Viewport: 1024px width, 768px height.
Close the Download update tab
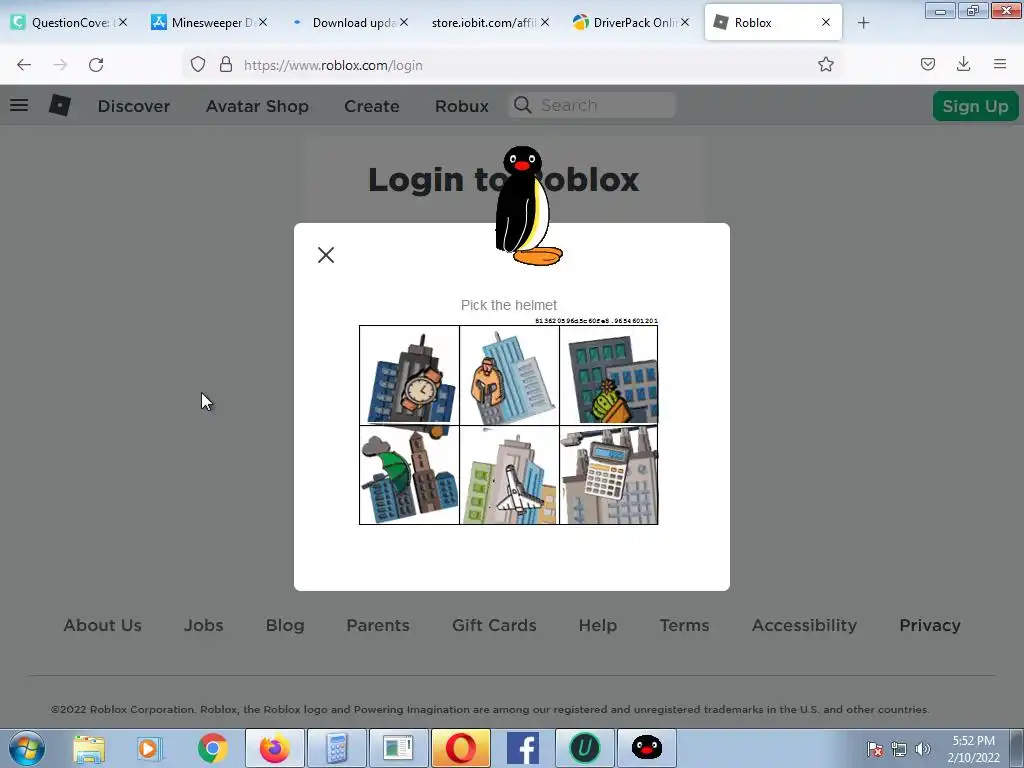click(404, 22)
